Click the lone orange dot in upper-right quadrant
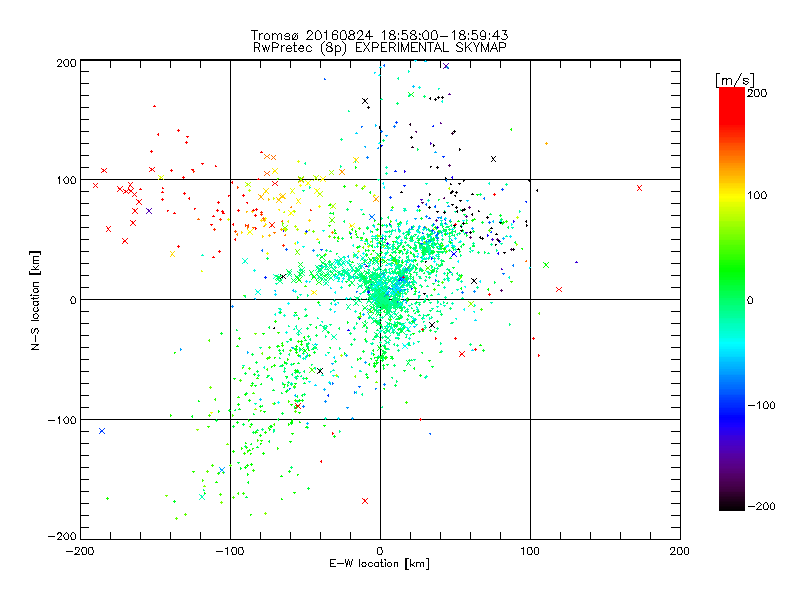This screenshot has width=800, height=600. 546,144
